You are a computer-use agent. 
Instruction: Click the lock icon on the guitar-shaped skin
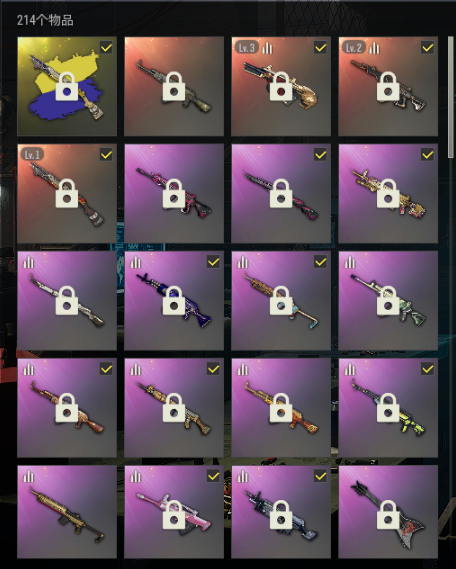[388, 515]
